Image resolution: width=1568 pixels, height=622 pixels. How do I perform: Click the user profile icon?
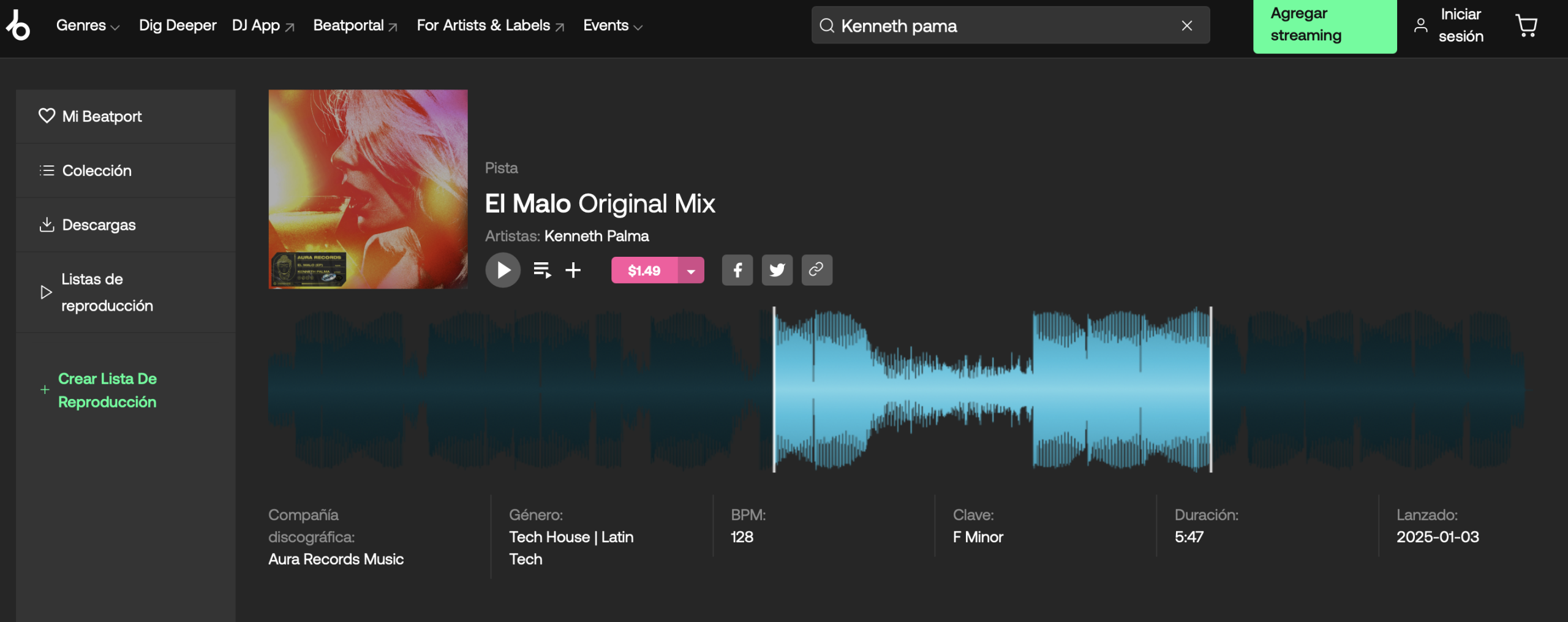1421,26
